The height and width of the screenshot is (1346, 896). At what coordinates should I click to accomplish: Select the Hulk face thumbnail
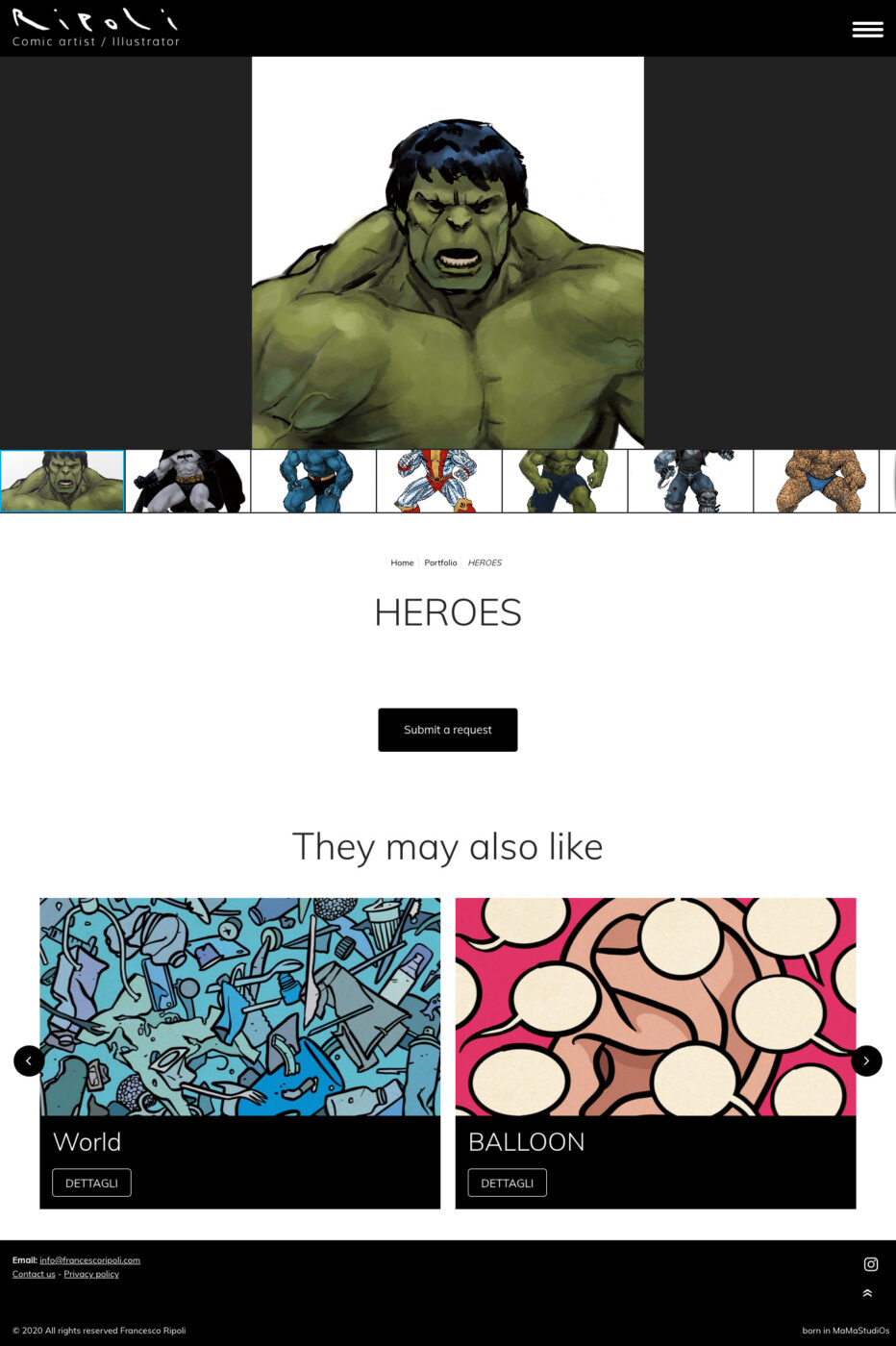(62, 481)
